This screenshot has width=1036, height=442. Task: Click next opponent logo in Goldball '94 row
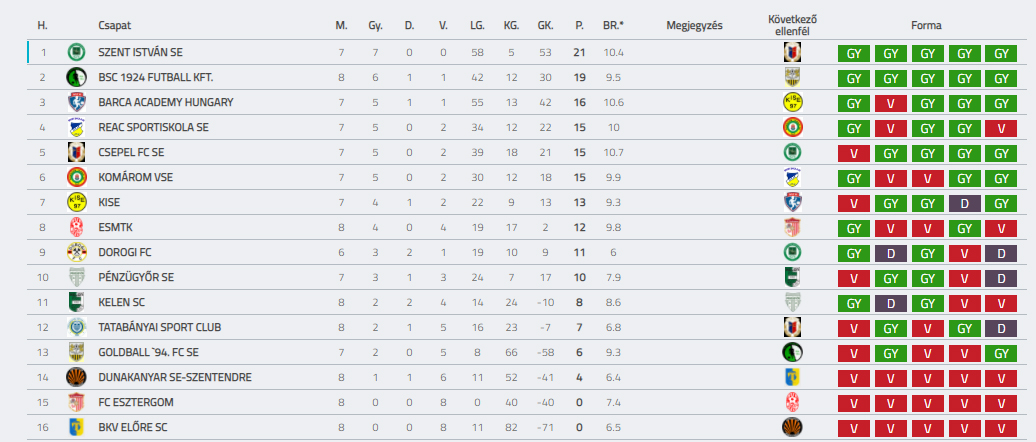[x=792, y=352]
